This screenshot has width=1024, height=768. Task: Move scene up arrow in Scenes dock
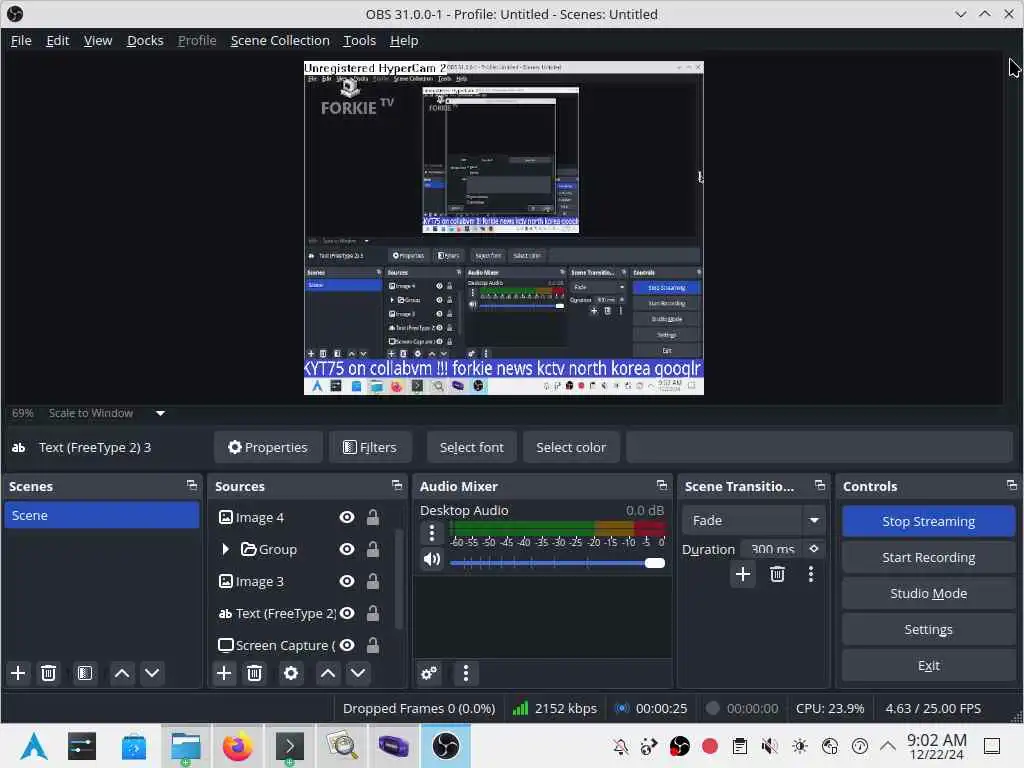(x=122, y=673)
